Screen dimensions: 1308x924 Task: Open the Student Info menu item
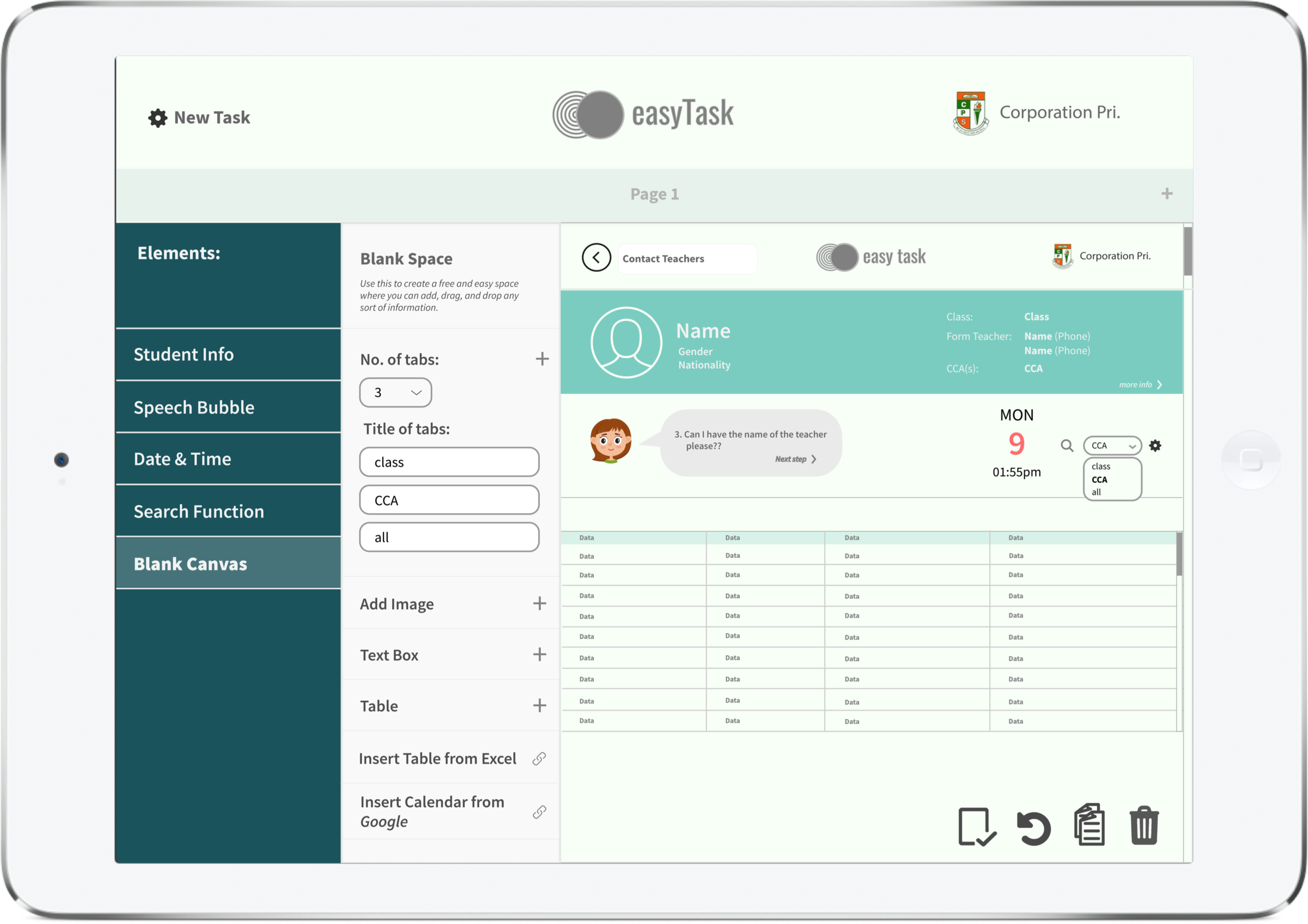coord(227,354)
